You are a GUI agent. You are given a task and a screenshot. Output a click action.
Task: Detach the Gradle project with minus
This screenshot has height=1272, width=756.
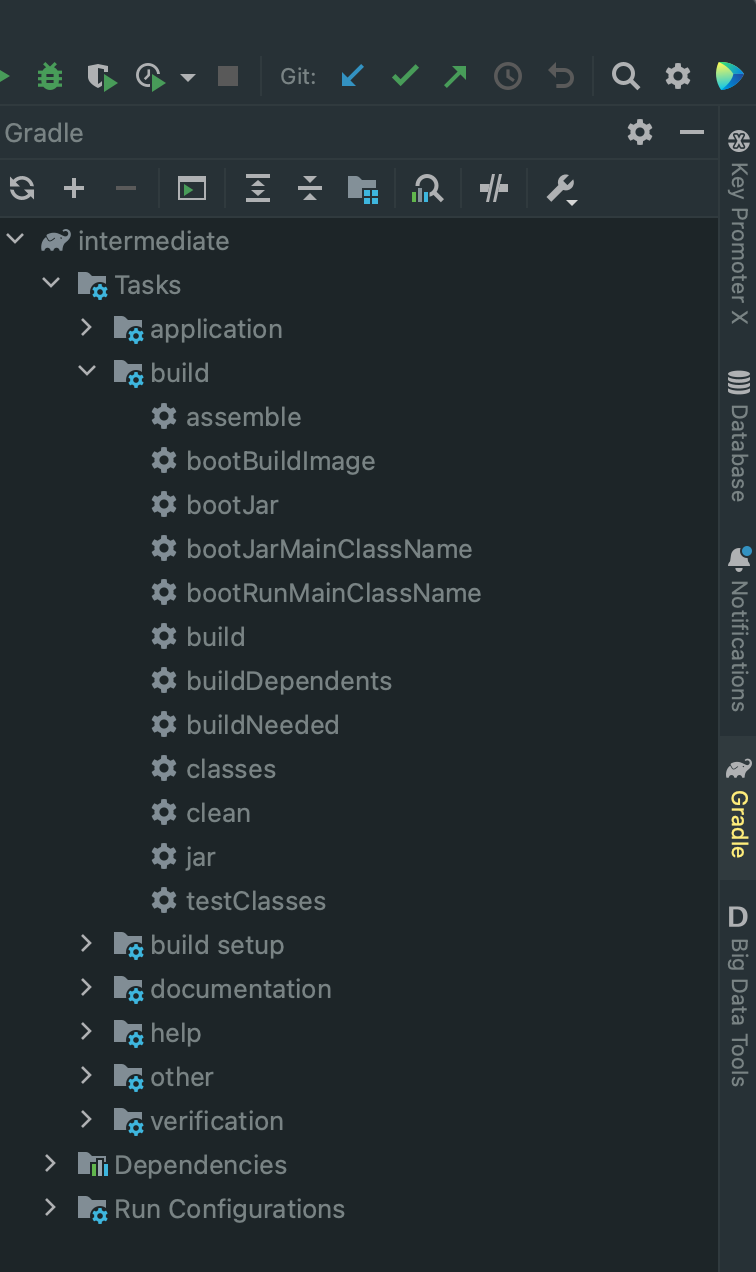coord(126,188)
